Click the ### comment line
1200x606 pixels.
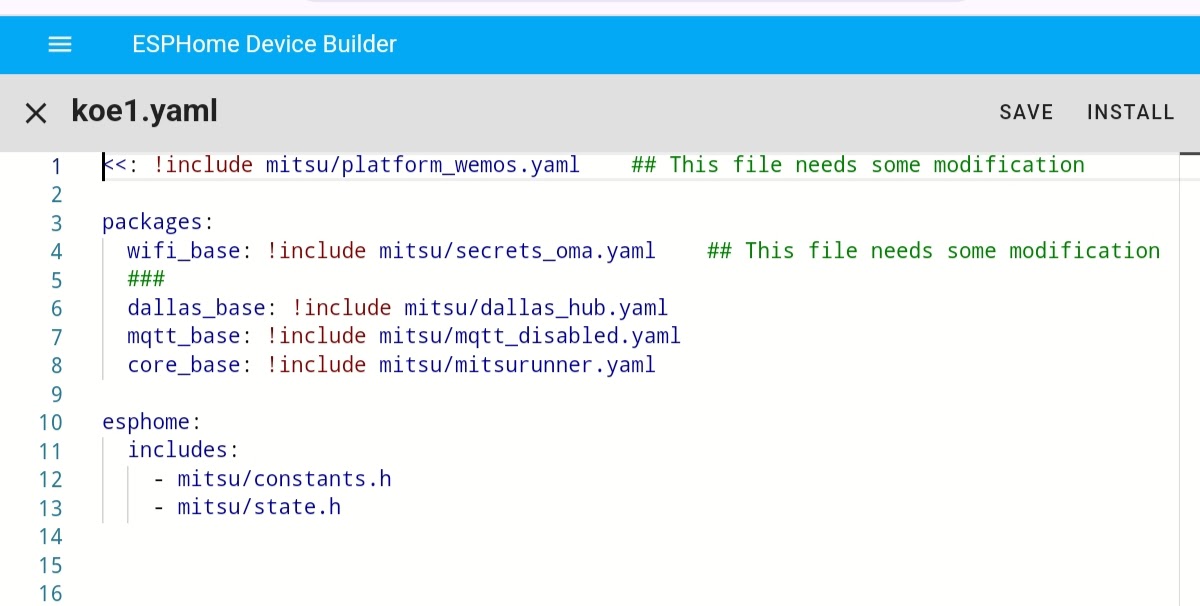146,279
